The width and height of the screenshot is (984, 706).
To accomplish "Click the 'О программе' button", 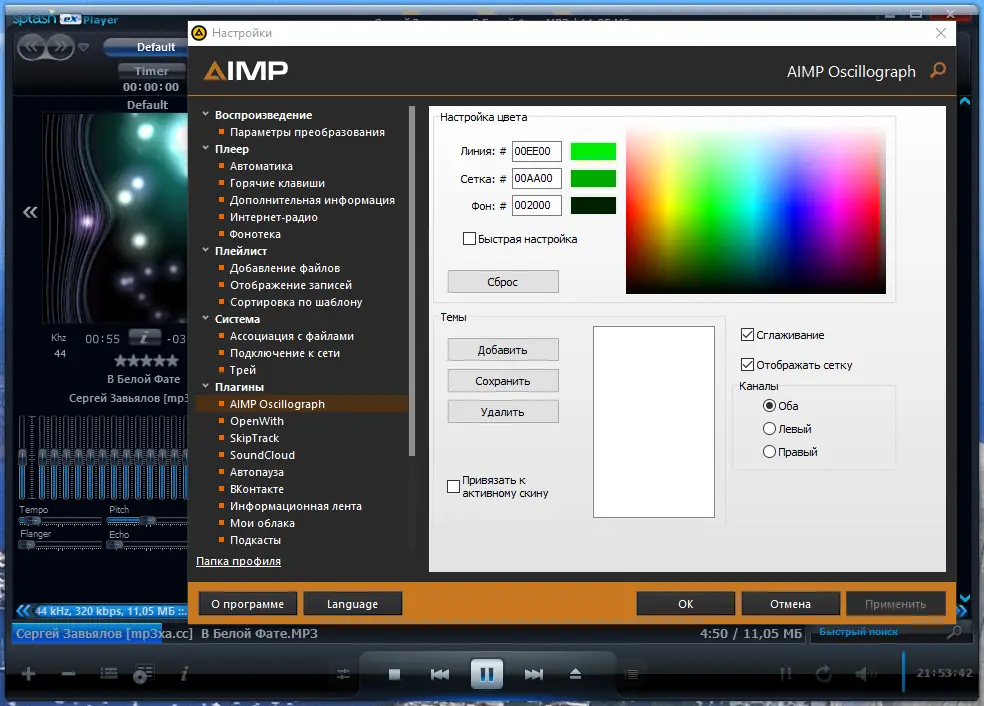I will (247, 604).
